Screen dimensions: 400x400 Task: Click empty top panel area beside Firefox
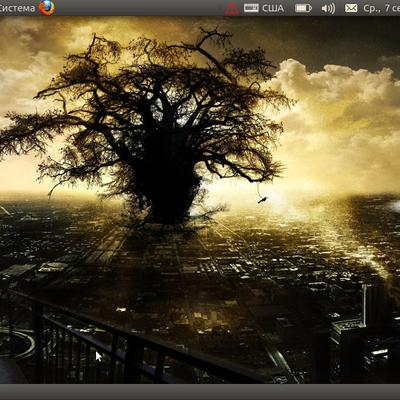click(140, 8)
